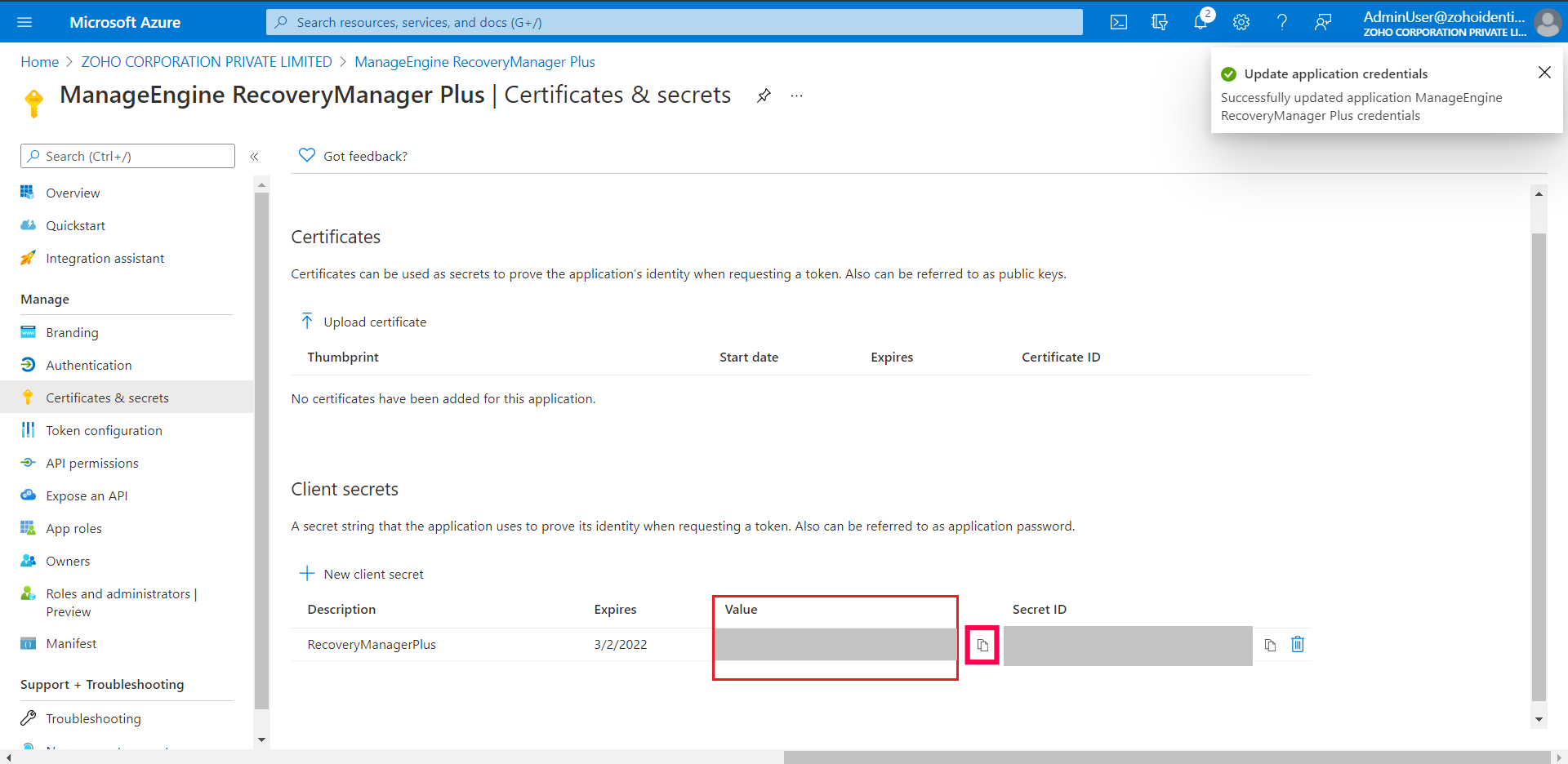Open portal settings gear
This screenshot has width=1568, height=764.
[x=1241, y=22]
